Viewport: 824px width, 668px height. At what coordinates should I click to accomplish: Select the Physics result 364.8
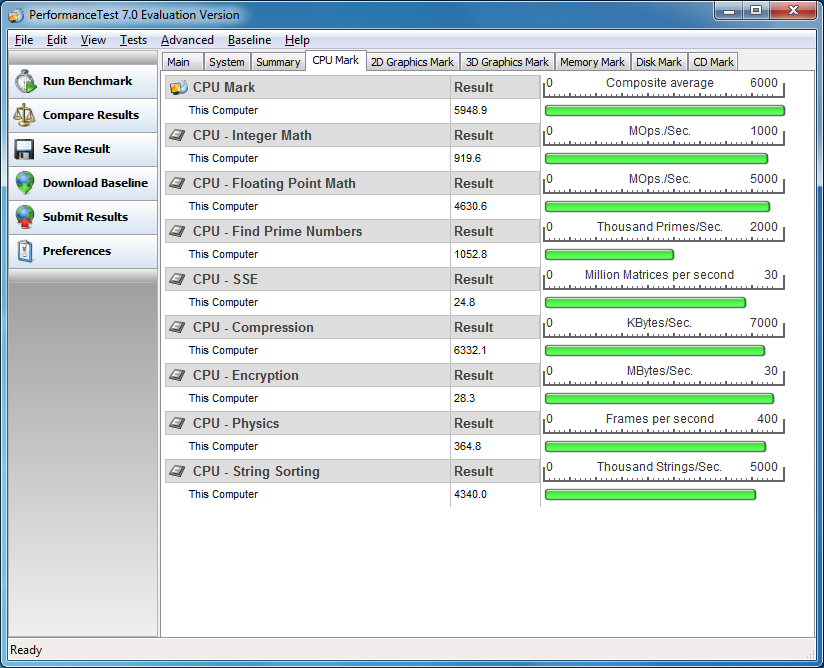[467, 446]
